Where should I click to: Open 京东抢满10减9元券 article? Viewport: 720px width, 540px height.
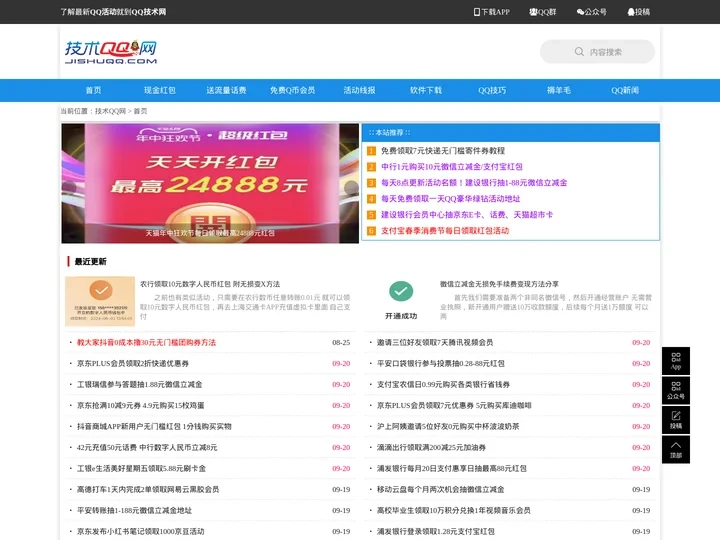(x=141, y=405)
